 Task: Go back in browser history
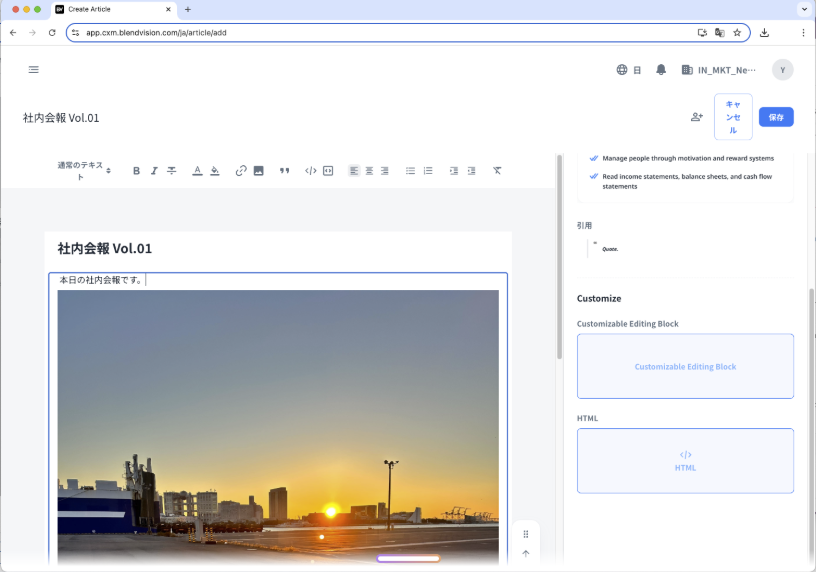13,33
